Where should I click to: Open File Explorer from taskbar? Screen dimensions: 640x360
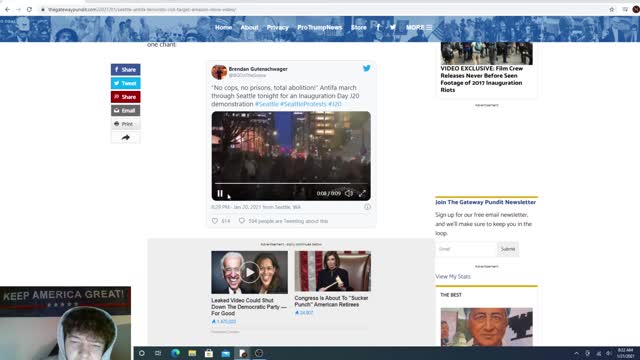tap(192, 353)
